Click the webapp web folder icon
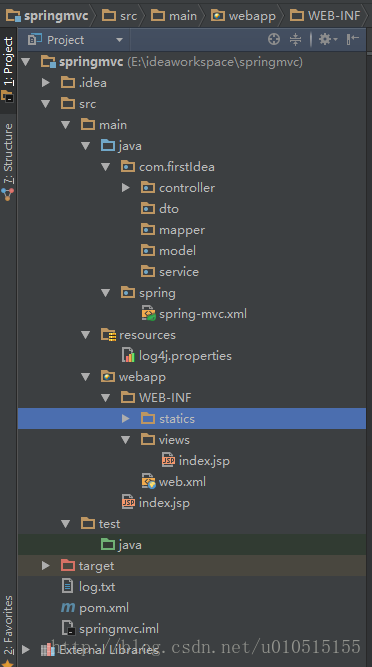 pyautogui.click(x=108, y=376)
